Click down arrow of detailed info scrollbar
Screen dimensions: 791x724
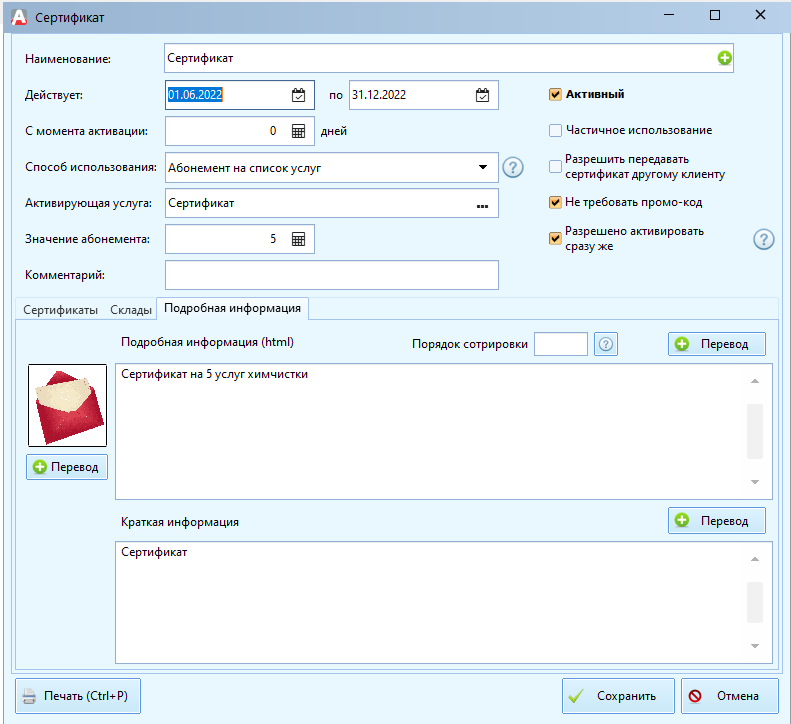[x=755, y=482]
